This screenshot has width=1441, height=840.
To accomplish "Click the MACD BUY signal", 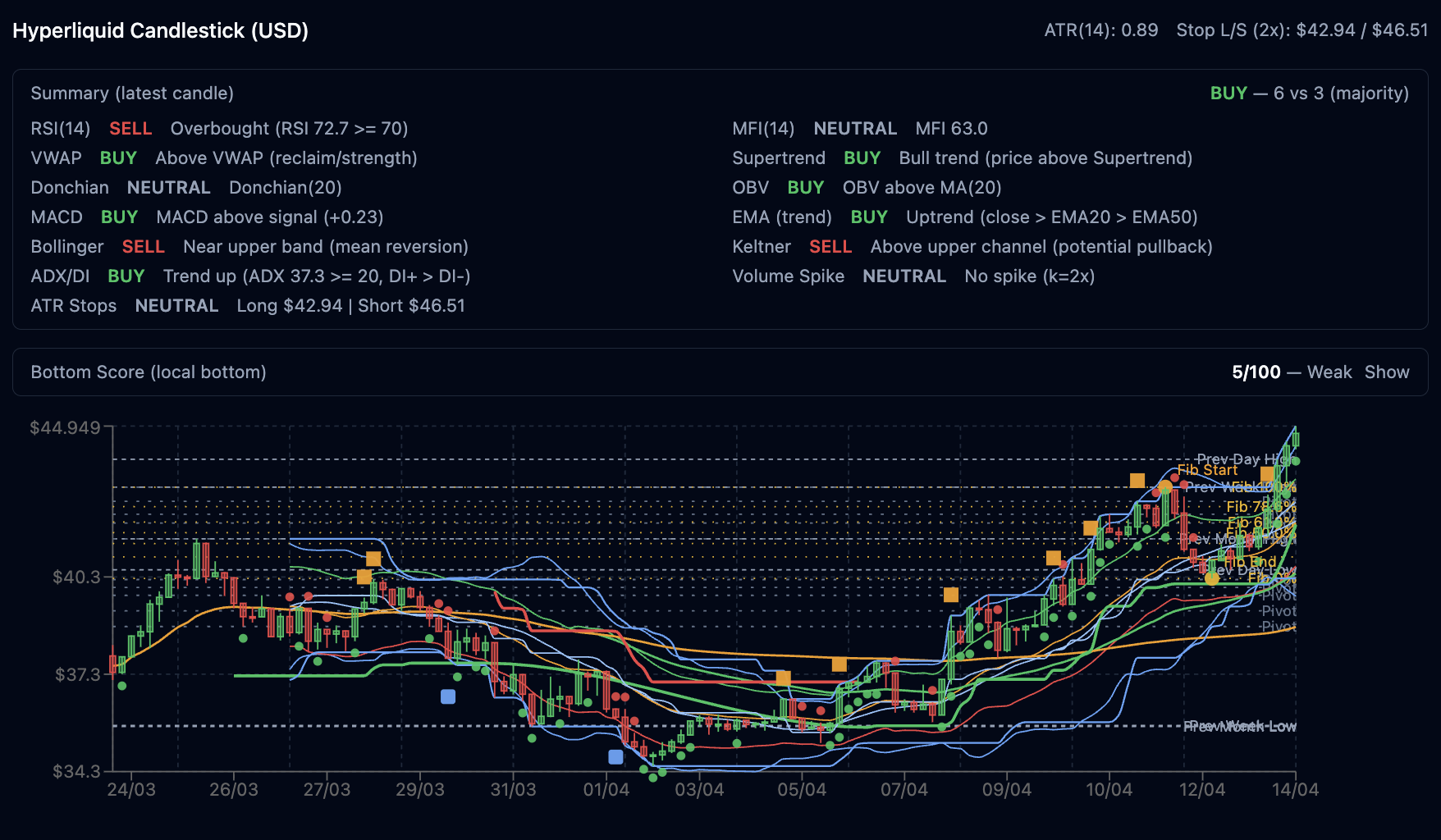I will click(x=119, y=217).
